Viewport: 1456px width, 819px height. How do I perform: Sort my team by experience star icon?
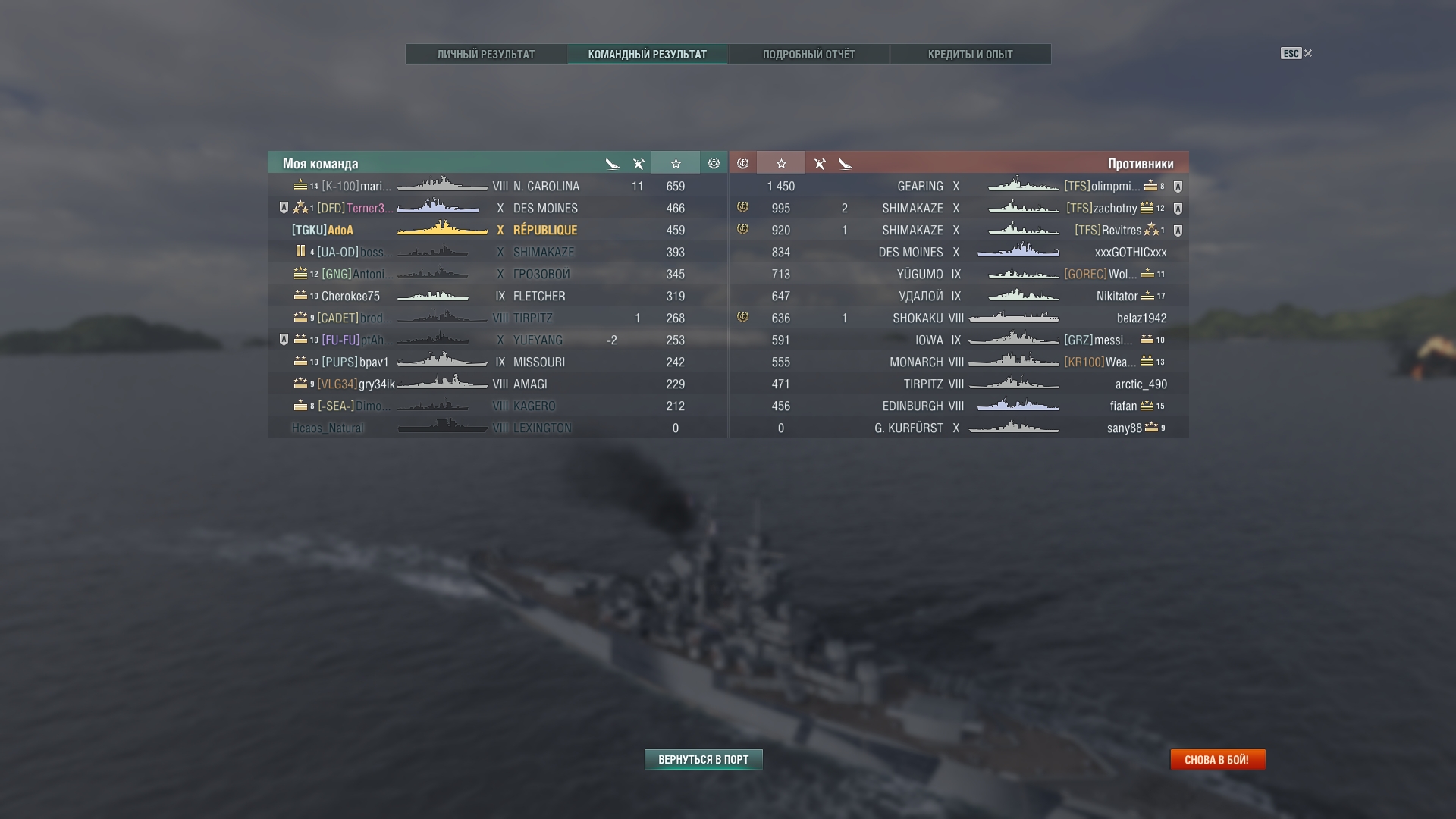click(676, 163)
